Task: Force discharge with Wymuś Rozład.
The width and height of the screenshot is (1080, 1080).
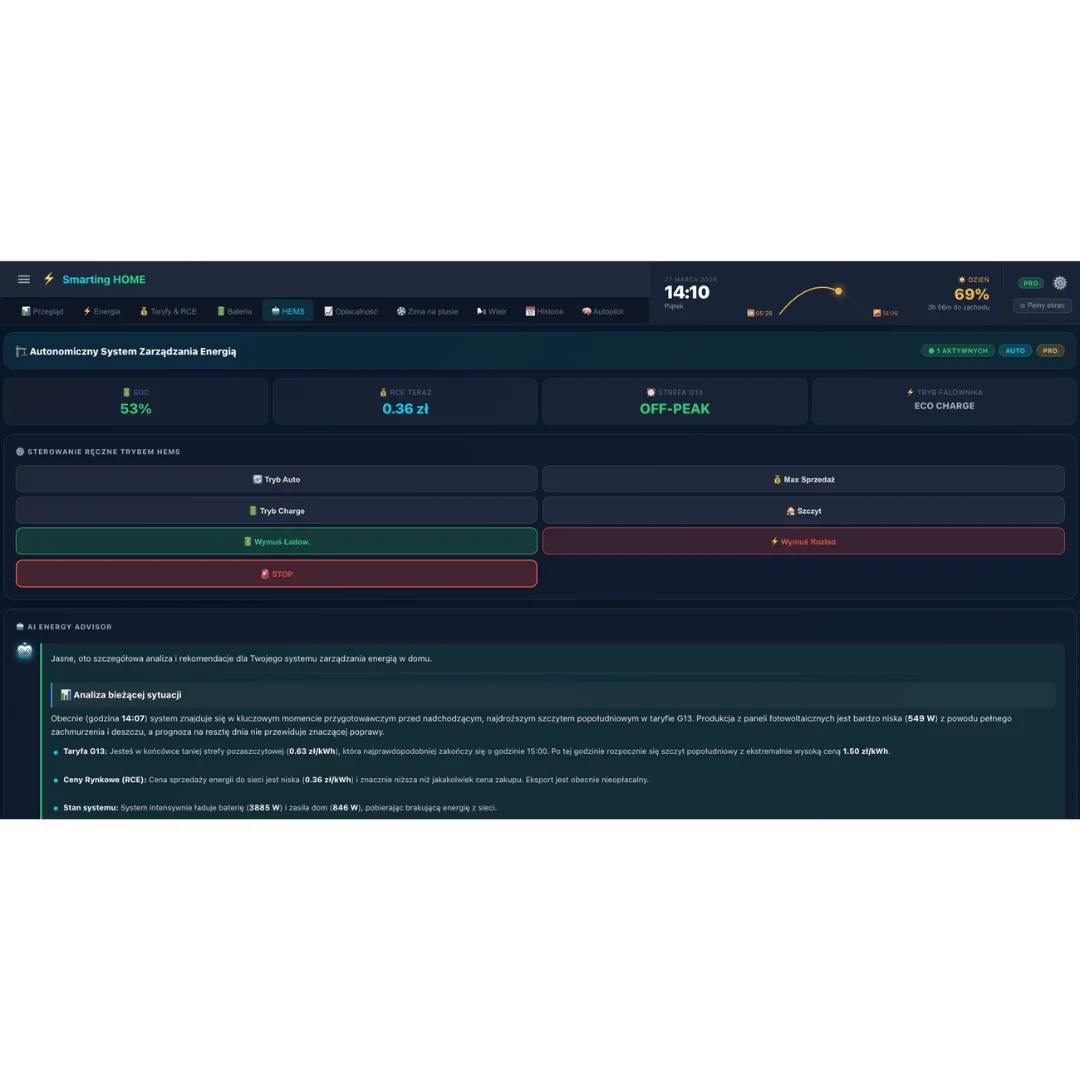Action: pyautogui.click(x=803, y=542)
